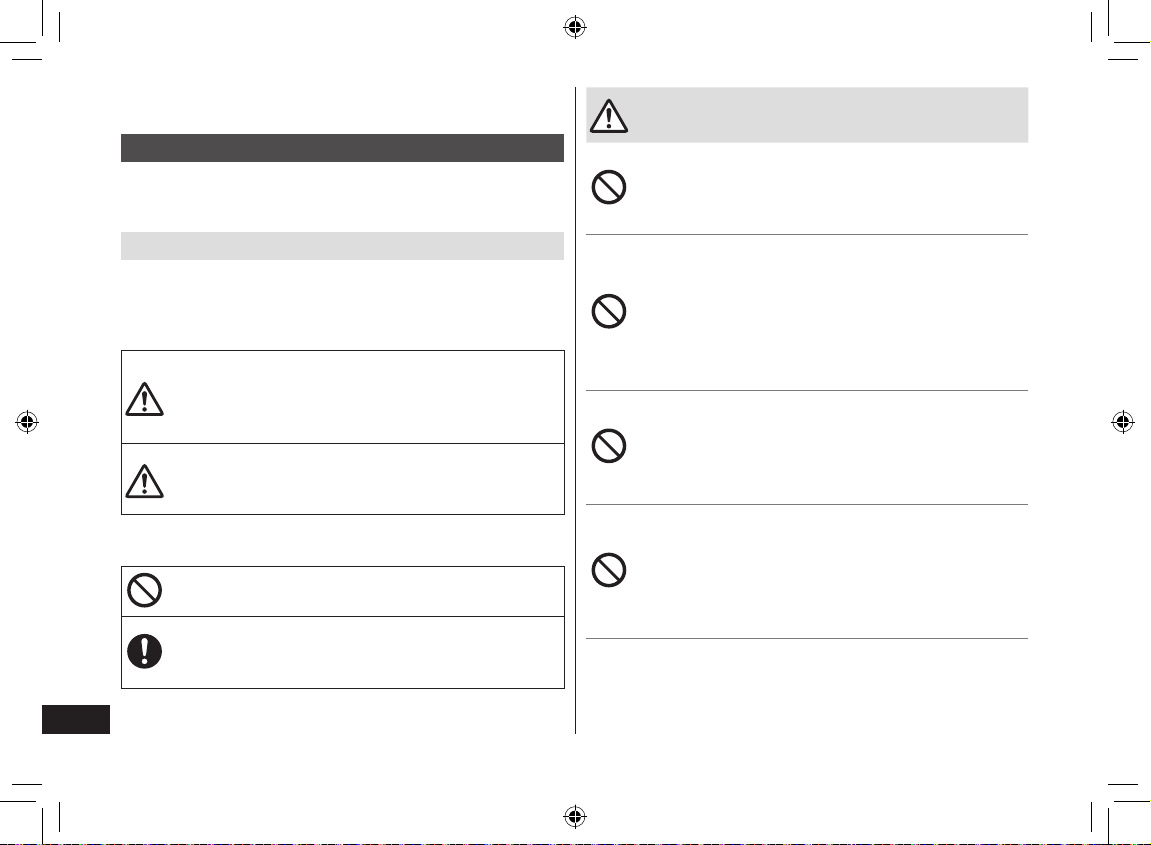The width and height of the screenshot is (1151, 845).
Task: Click the black exclamation mark circle icon
Action: tap(145, 651)
